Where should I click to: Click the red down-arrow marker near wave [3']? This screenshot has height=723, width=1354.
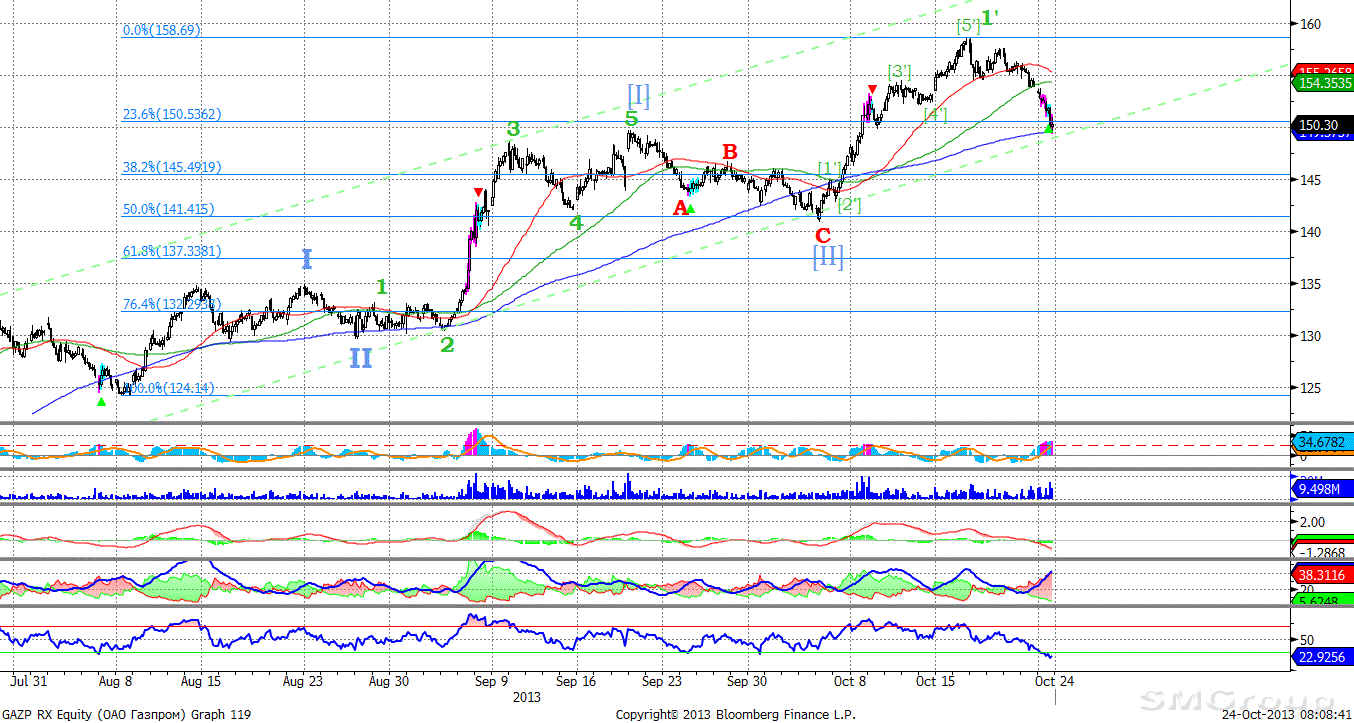click(x=872, y=90)
